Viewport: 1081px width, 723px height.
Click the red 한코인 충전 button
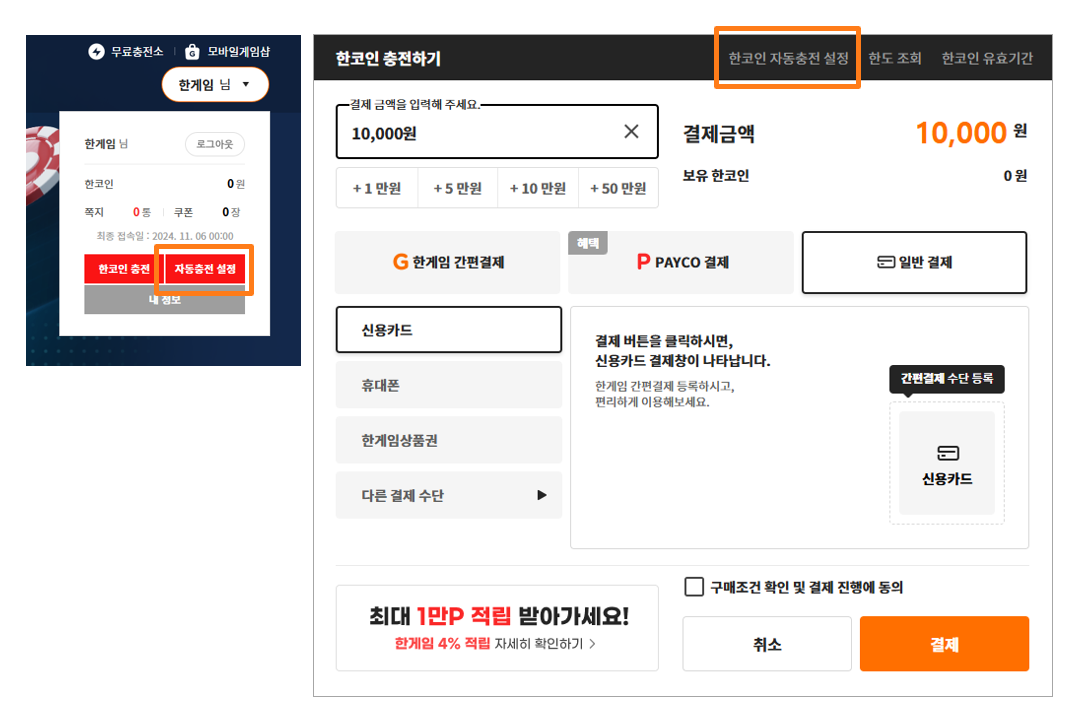pos(124,269)
